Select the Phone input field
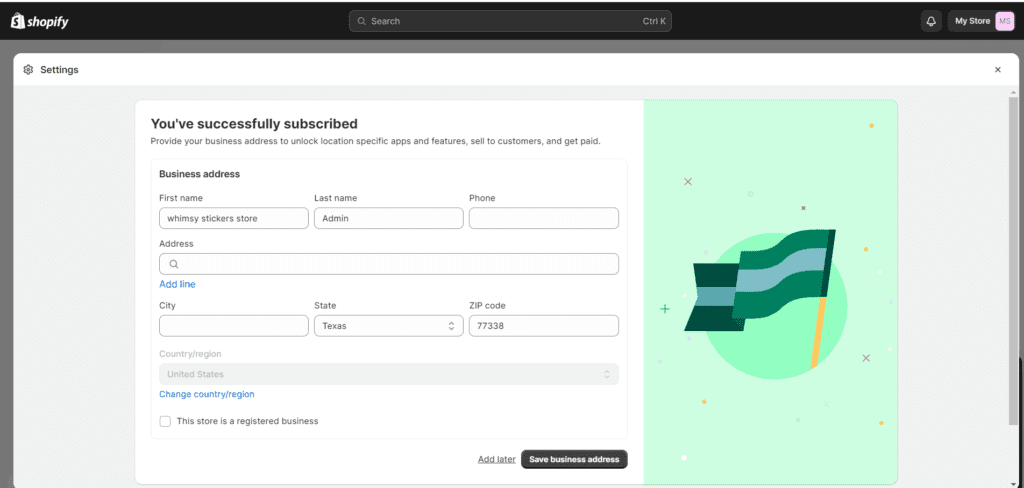 point(543,218)
